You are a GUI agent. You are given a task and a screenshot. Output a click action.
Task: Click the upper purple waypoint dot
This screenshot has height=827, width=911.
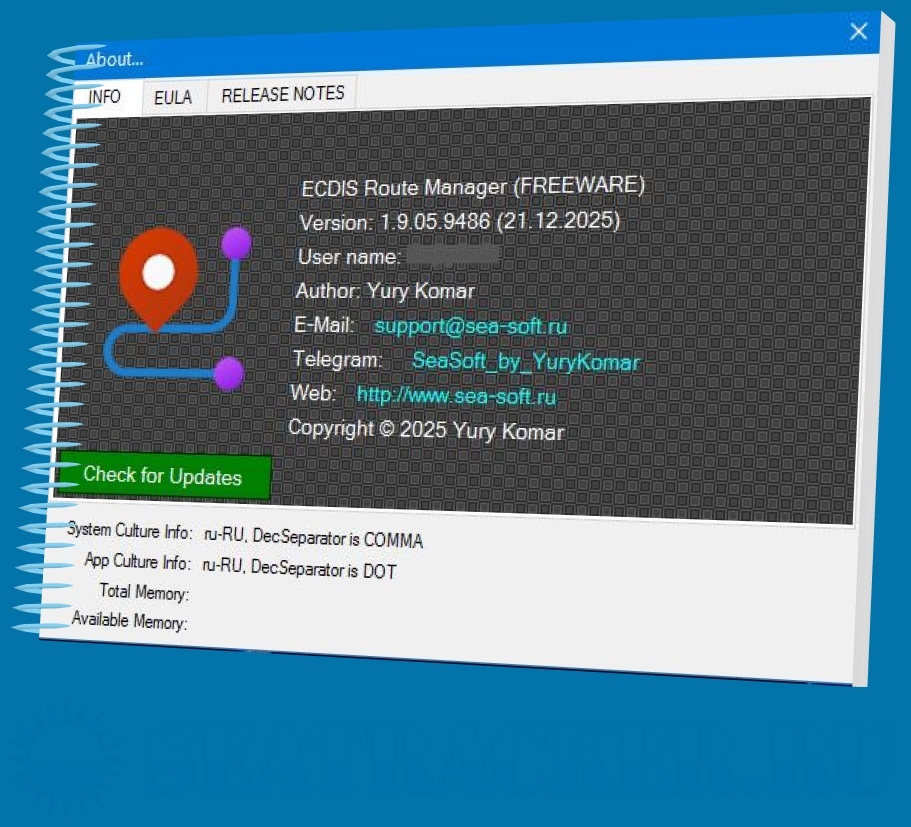point(236,243)
